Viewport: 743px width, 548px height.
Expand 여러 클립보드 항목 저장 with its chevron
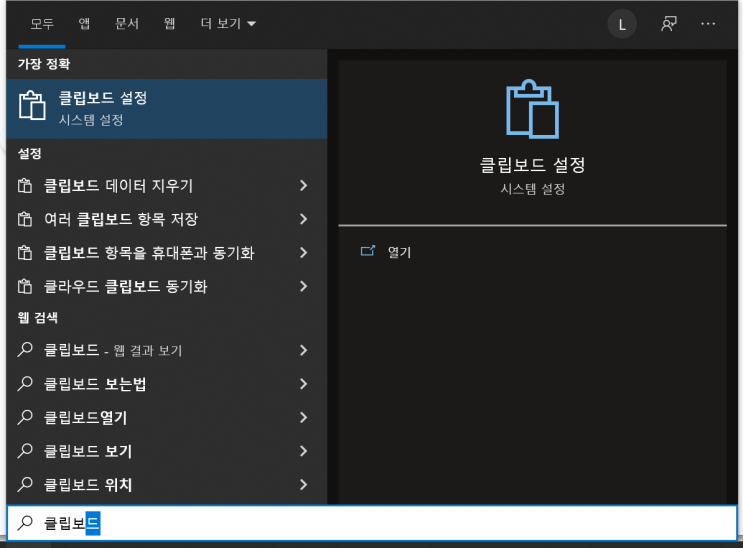(304, 219)
